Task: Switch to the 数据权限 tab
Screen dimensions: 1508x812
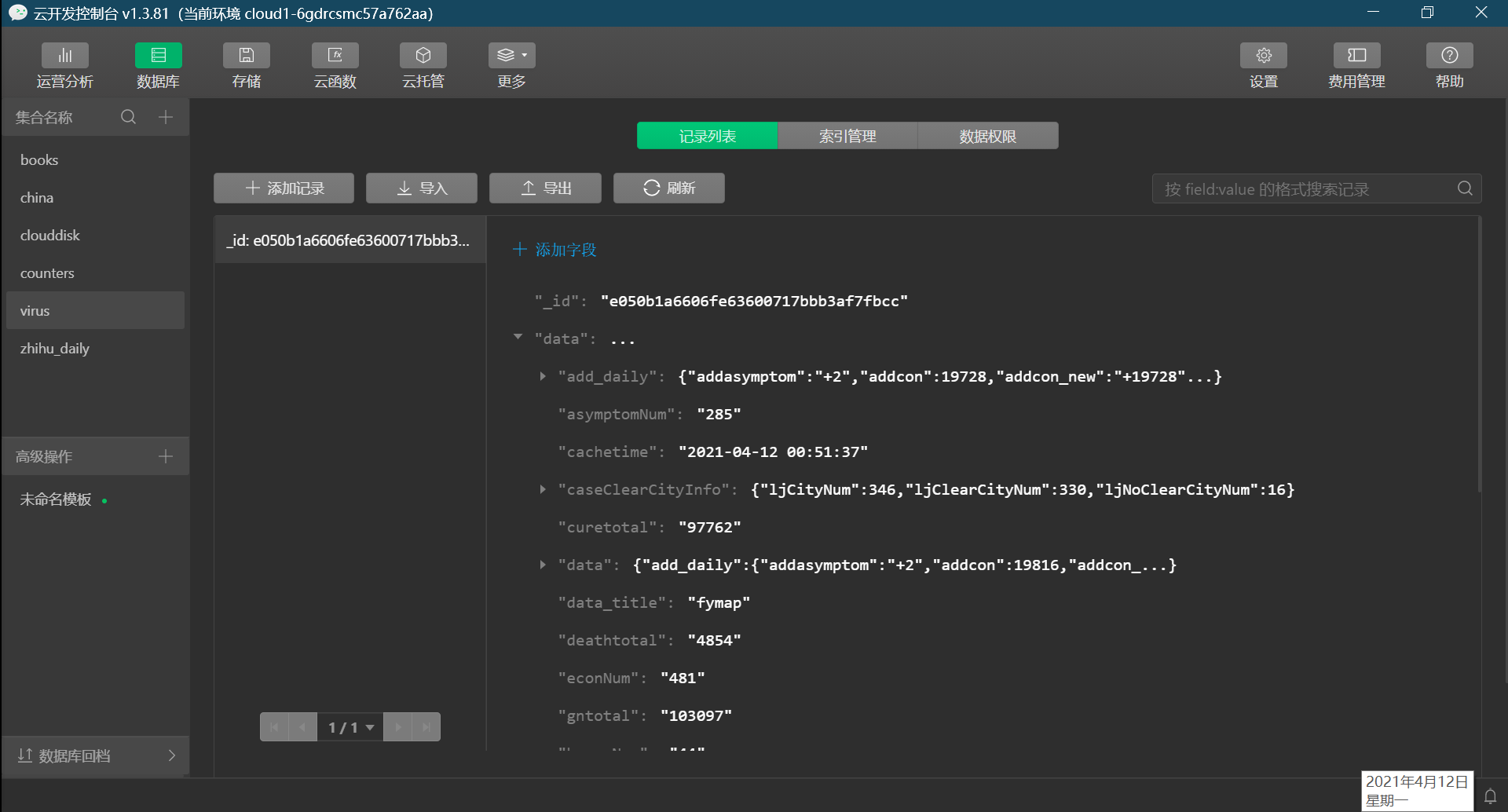Action: (987, 136)
